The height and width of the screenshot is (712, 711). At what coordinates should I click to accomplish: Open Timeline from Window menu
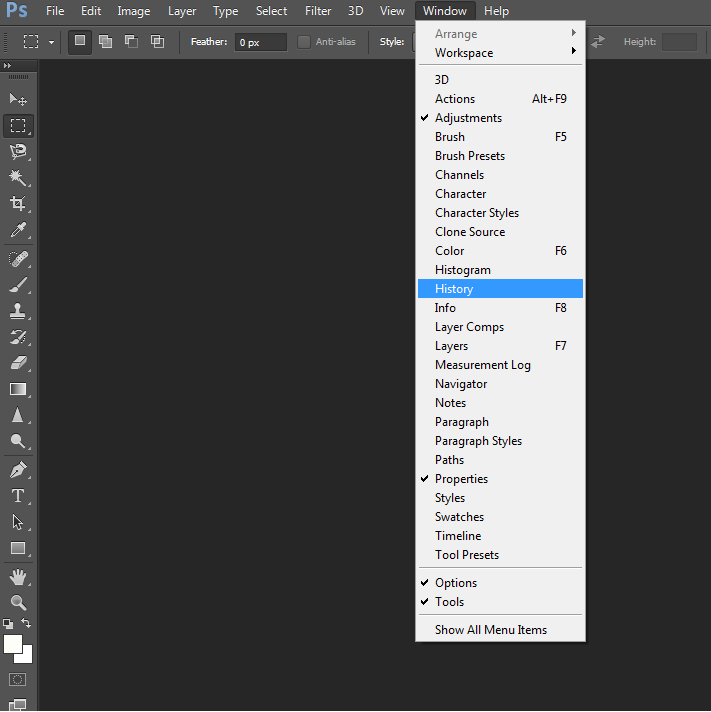[500, 536]
